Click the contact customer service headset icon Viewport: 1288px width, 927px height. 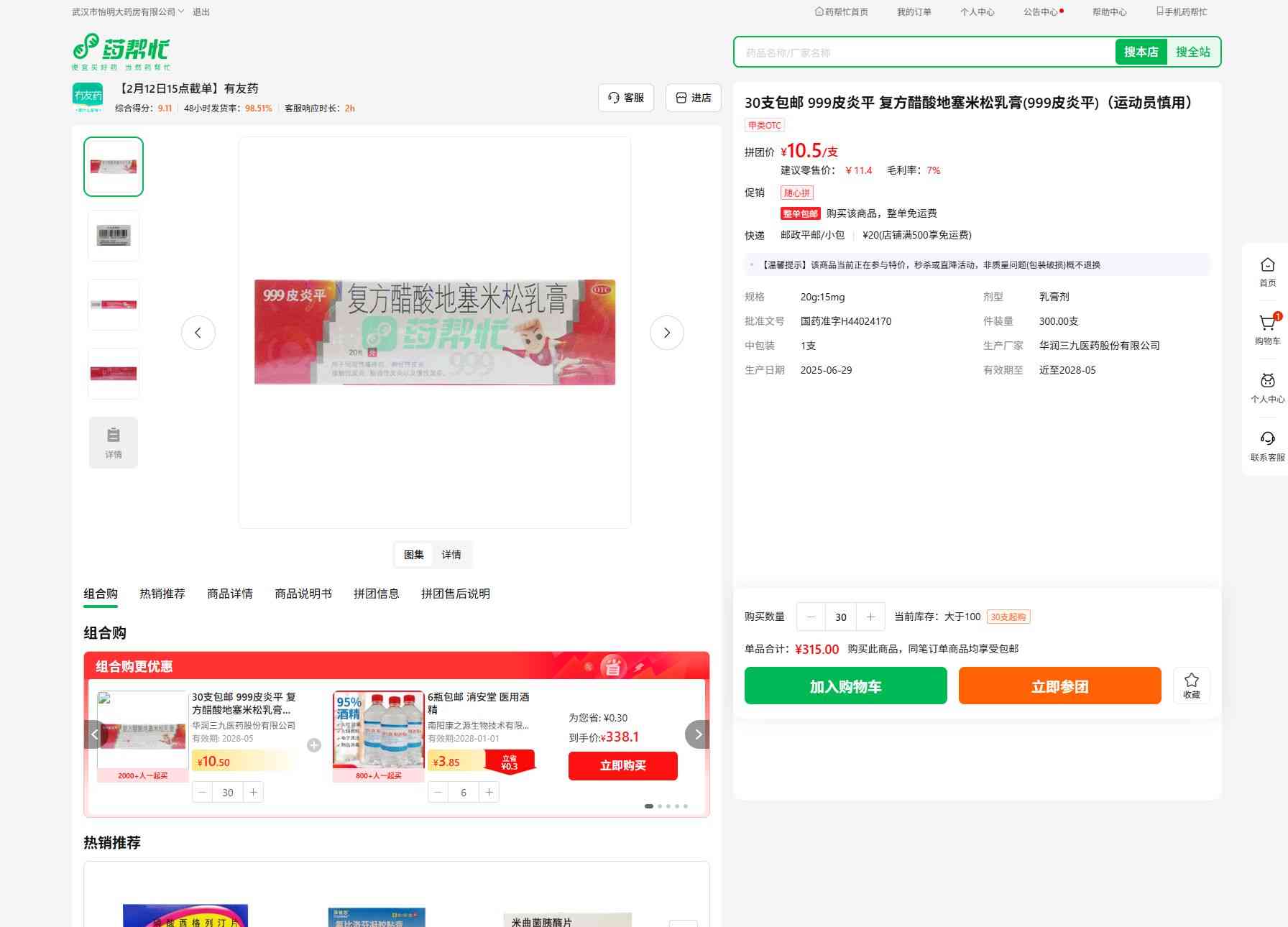click(x=1267, y=440)
